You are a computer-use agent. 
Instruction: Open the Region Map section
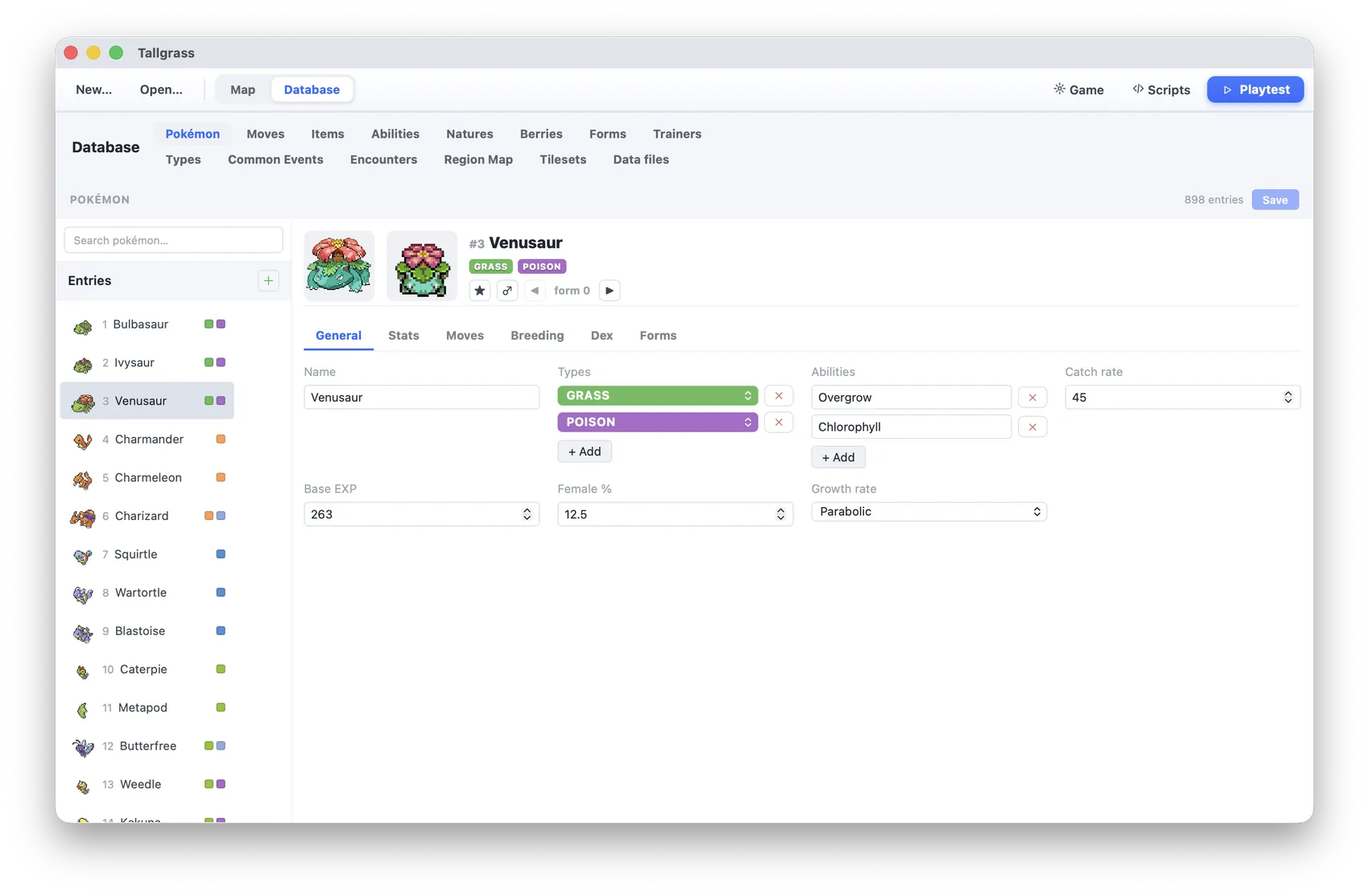[x=478, y=159]
